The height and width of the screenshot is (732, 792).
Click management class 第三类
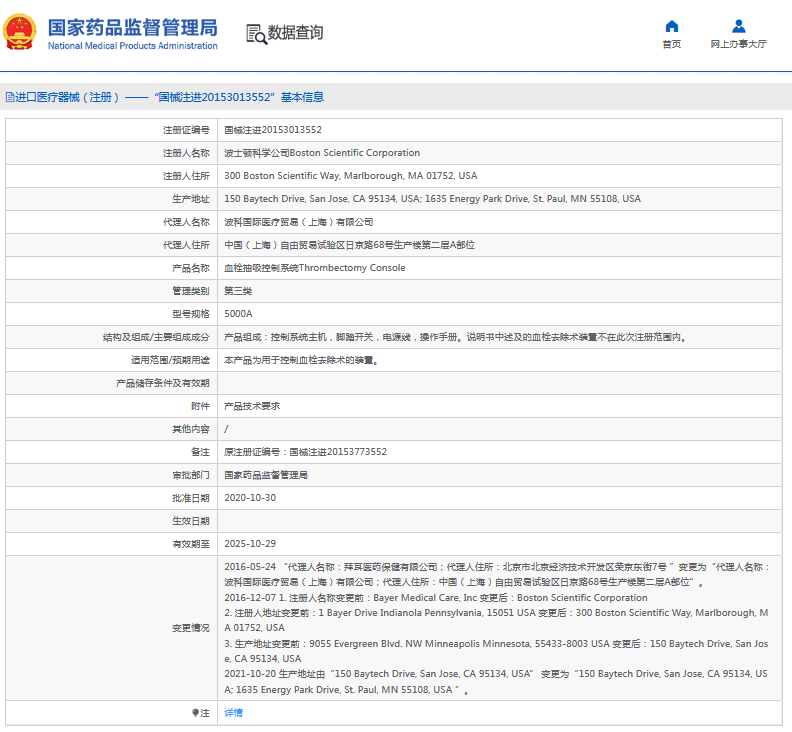point(238,291)
